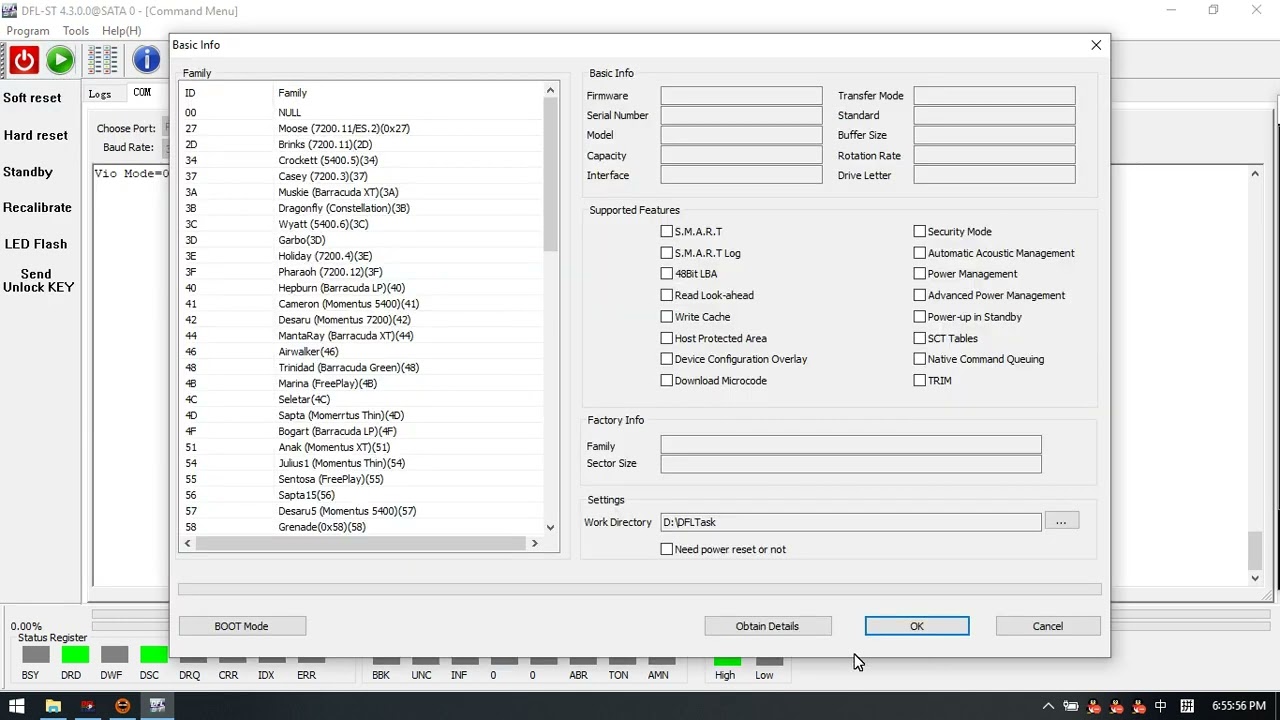Click the list settings toolbar icon
The height and width of the screenshot is (720, 1280).
click(102, 61)
